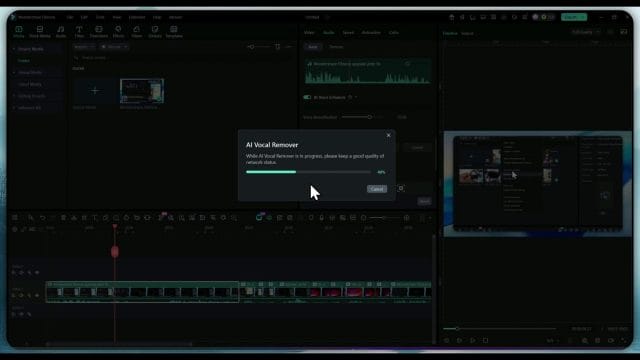Click the Voice Beautification slider handle

coord(369,117)
